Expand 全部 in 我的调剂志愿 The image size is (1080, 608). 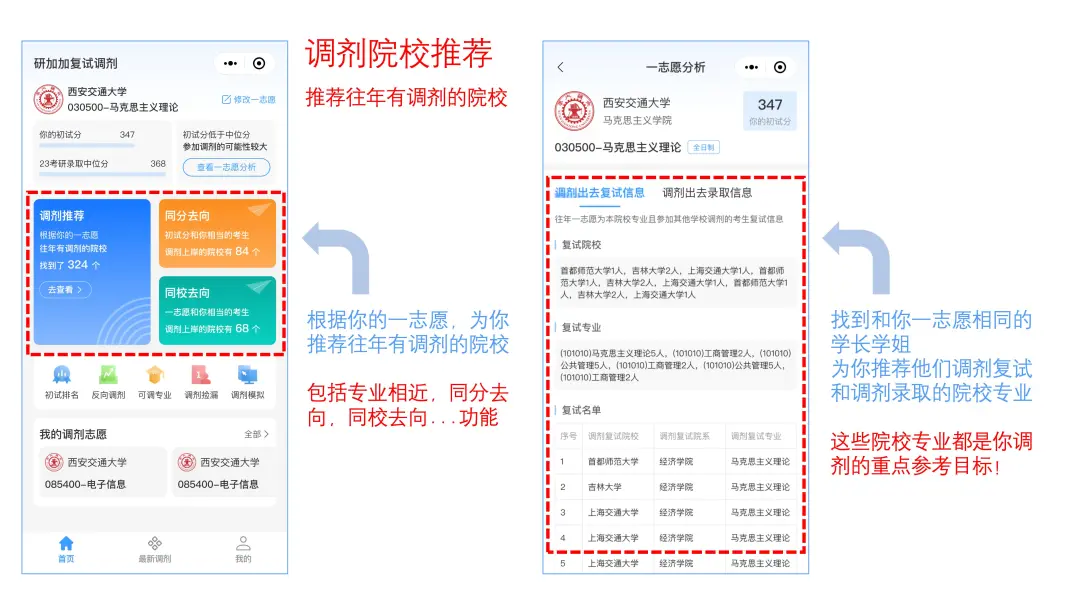pyautogui.click(x=256, y=434)
